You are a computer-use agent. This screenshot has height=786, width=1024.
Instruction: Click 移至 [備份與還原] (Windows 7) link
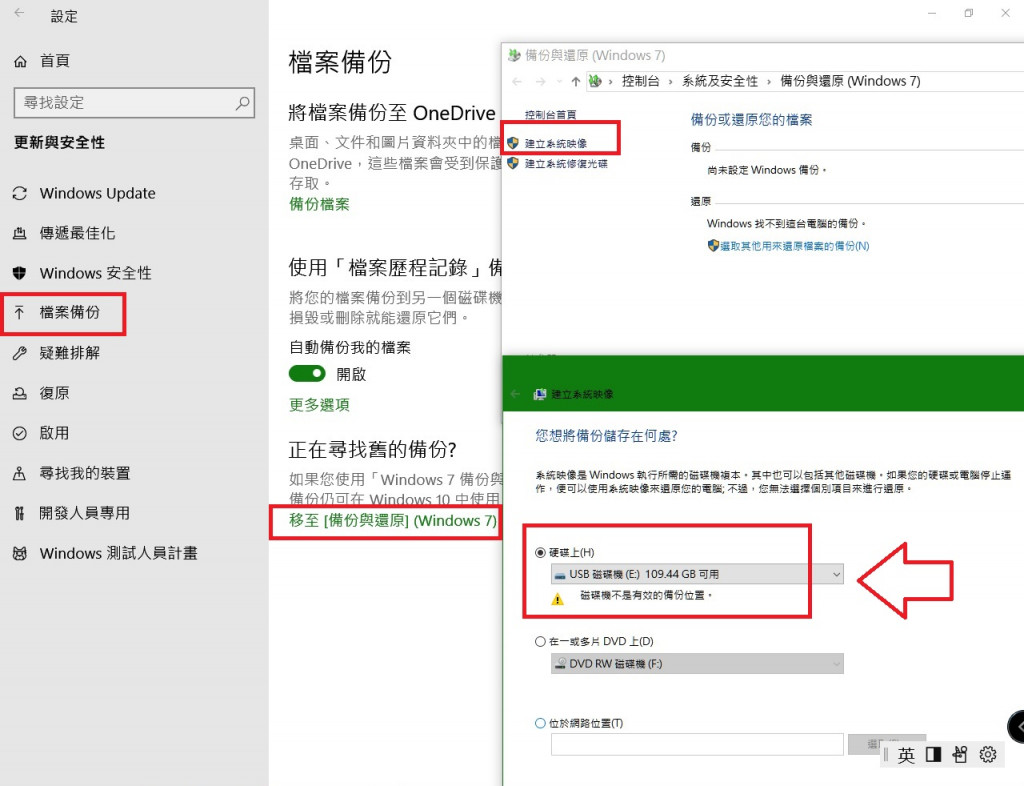tap(392, 520)
